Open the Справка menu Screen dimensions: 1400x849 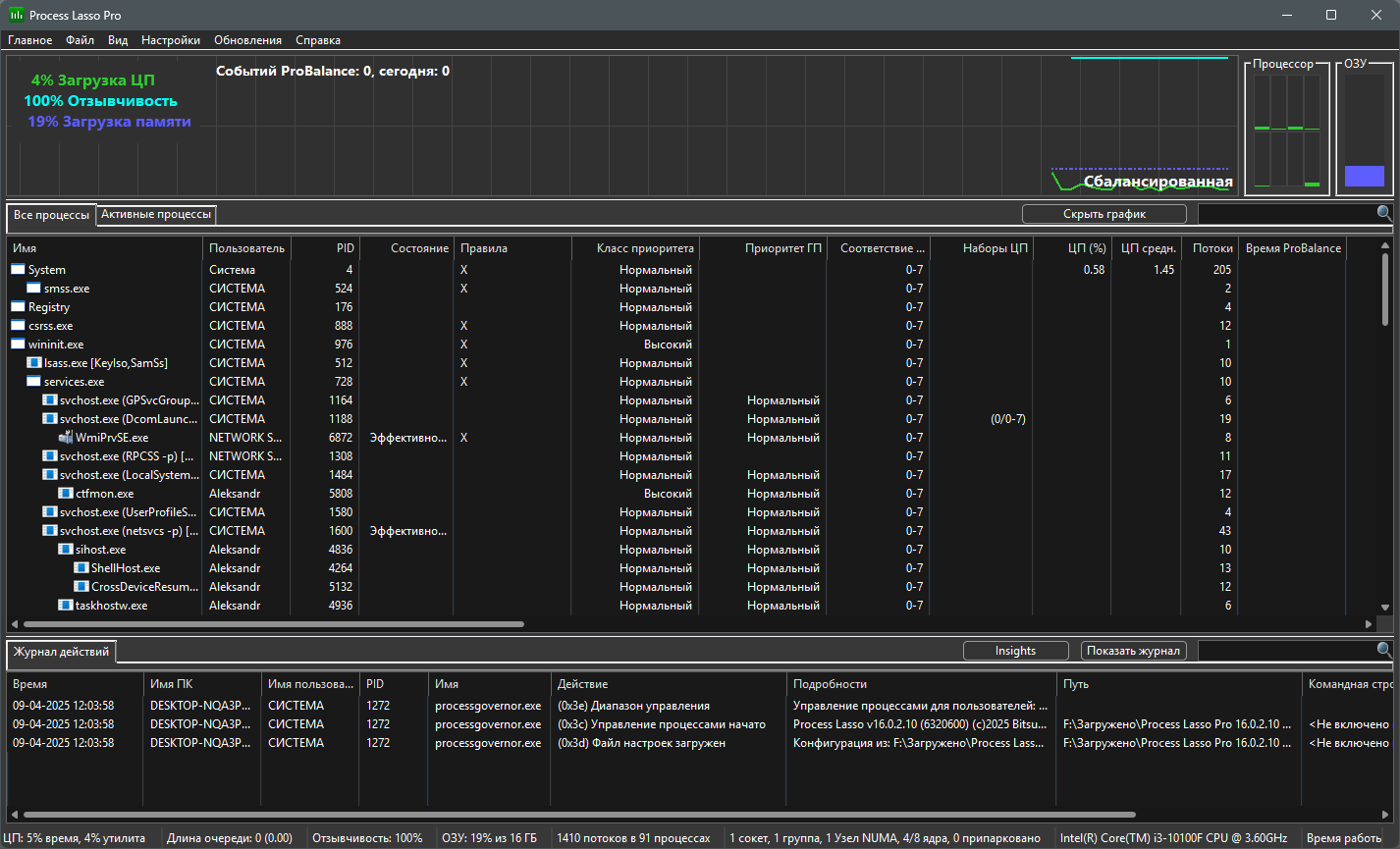tap(318, 40)
